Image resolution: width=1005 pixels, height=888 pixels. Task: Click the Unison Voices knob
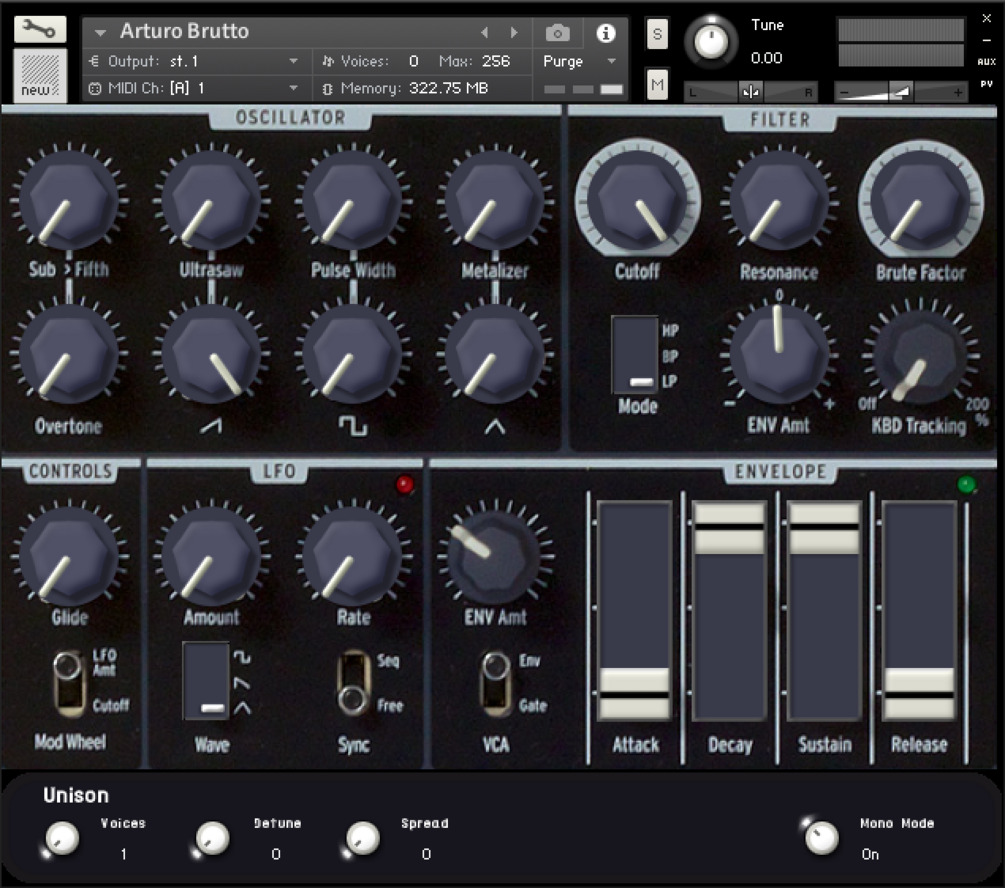tap(62, 839)
